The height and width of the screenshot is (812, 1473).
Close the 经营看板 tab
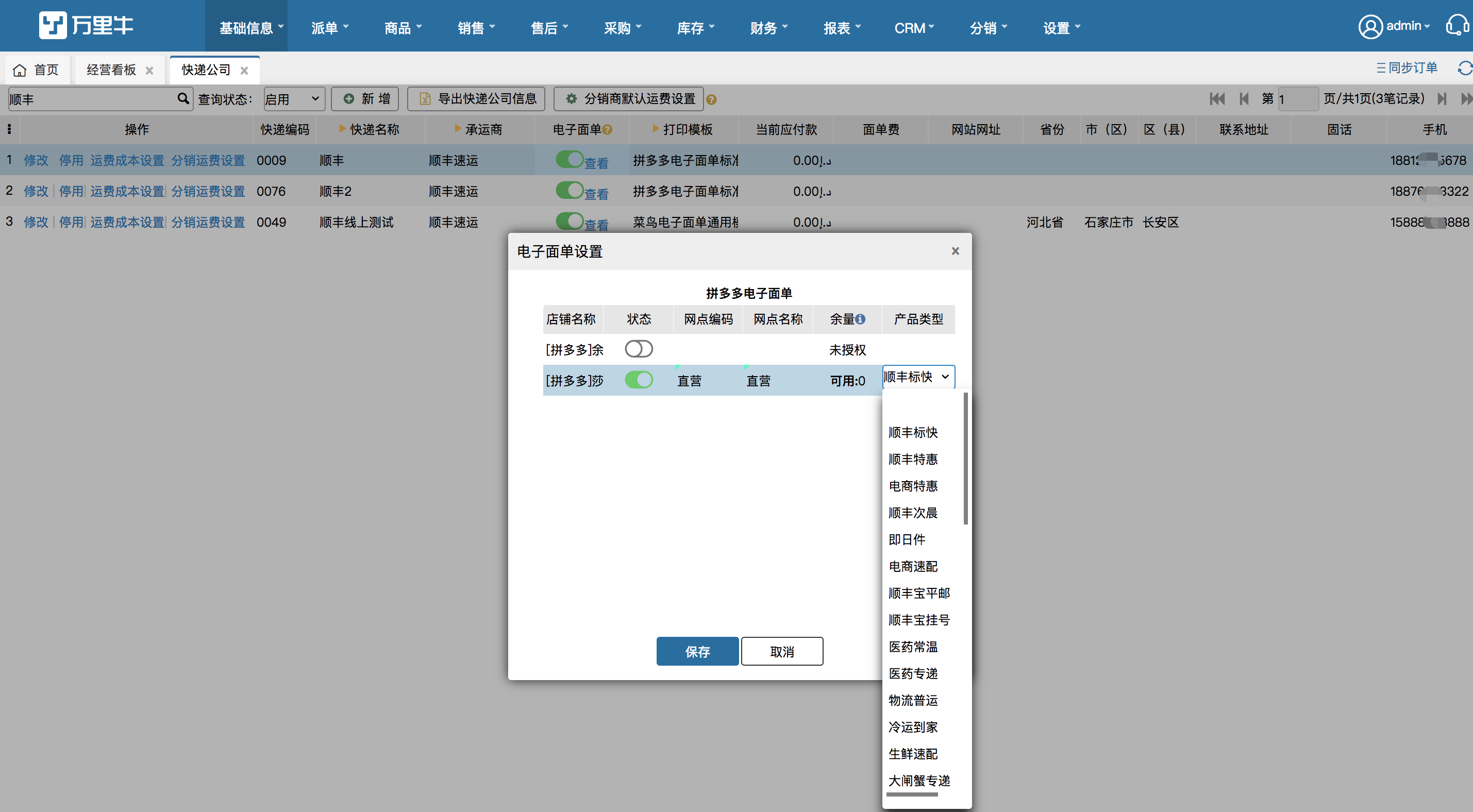click(149, 71)
